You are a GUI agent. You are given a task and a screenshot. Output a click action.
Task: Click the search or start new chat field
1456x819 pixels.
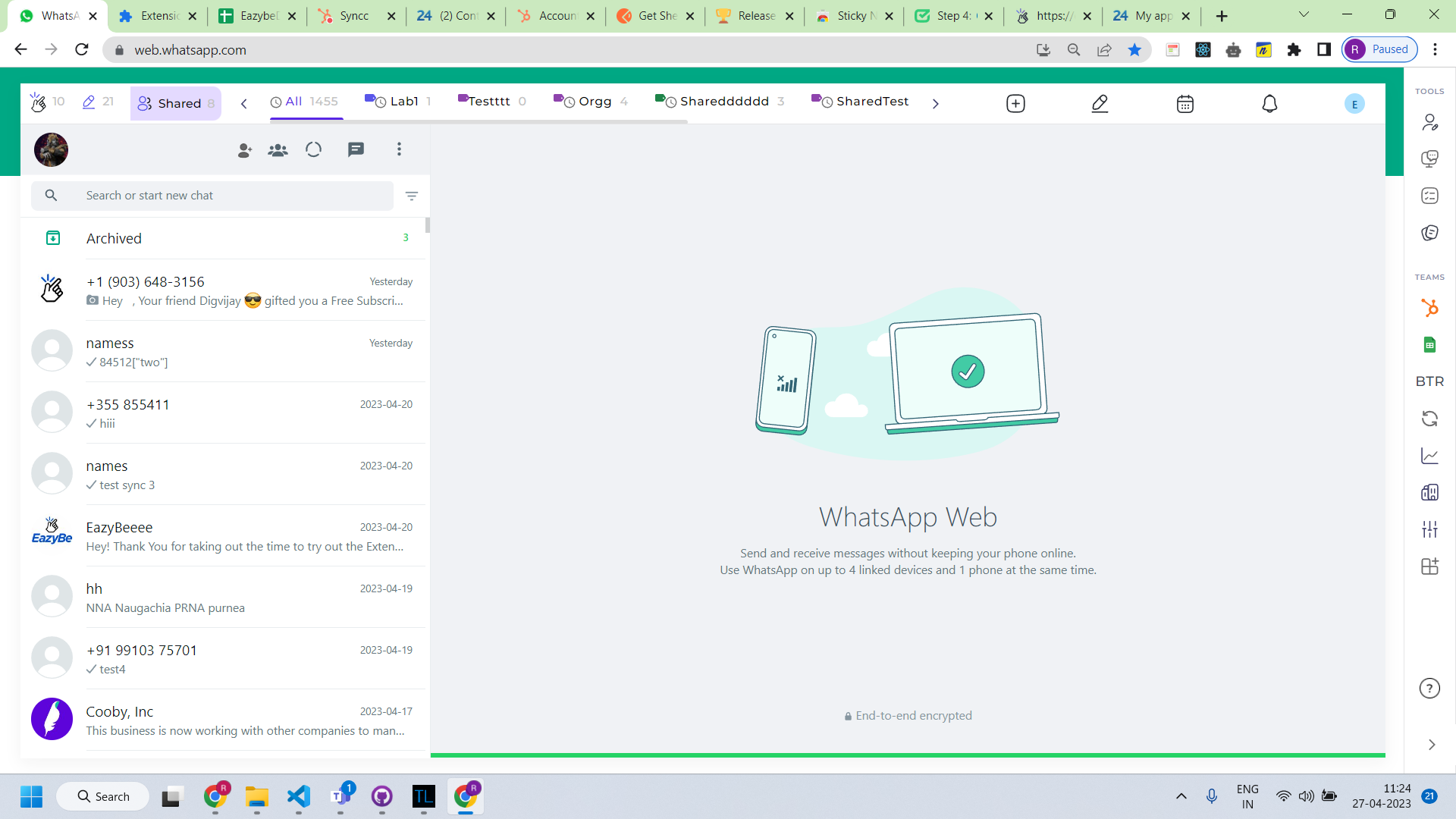235,196
